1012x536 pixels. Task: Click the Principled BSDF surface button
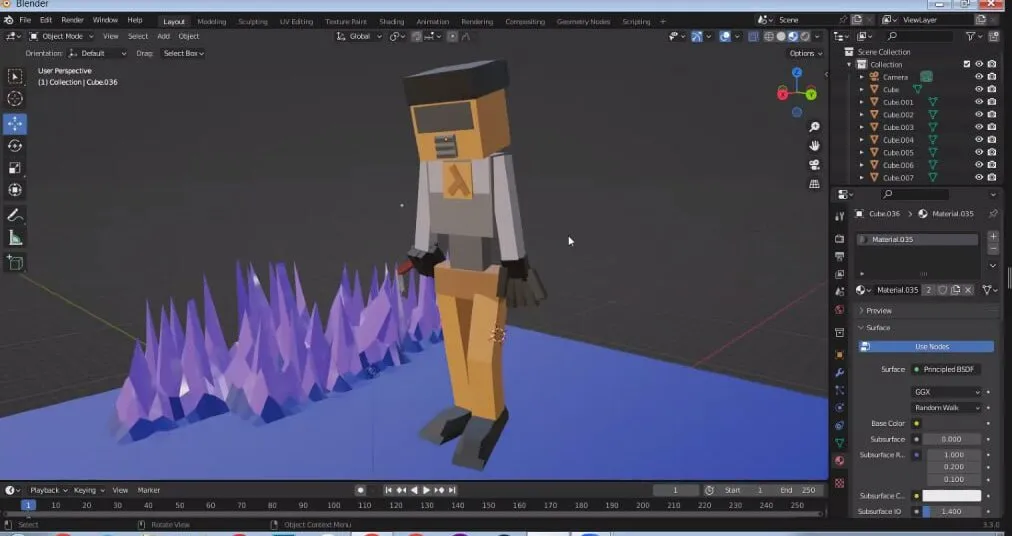point(947,369)
